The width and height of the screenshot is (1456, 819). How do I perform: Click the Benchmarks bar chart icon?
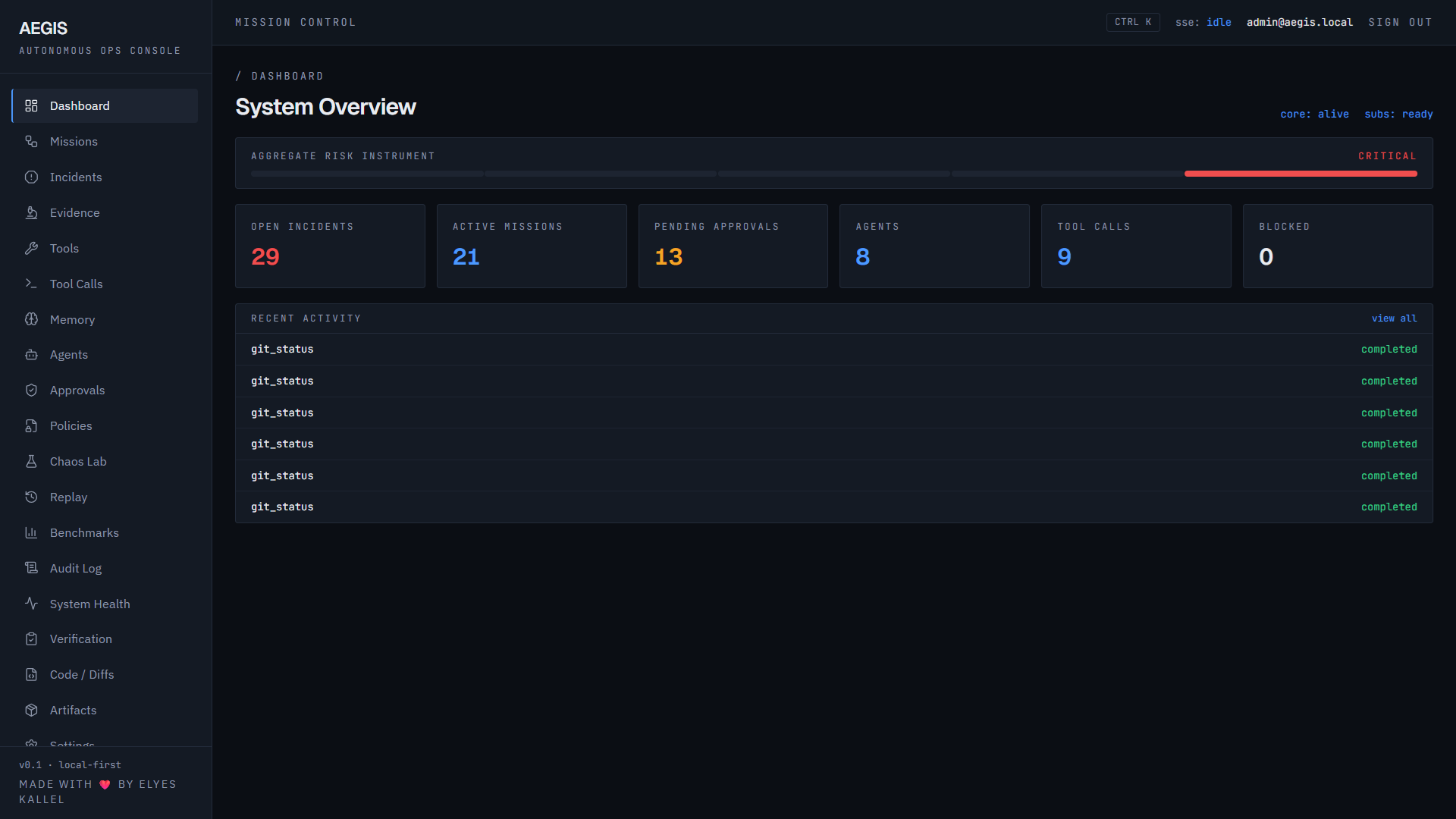tap(31, 532)
